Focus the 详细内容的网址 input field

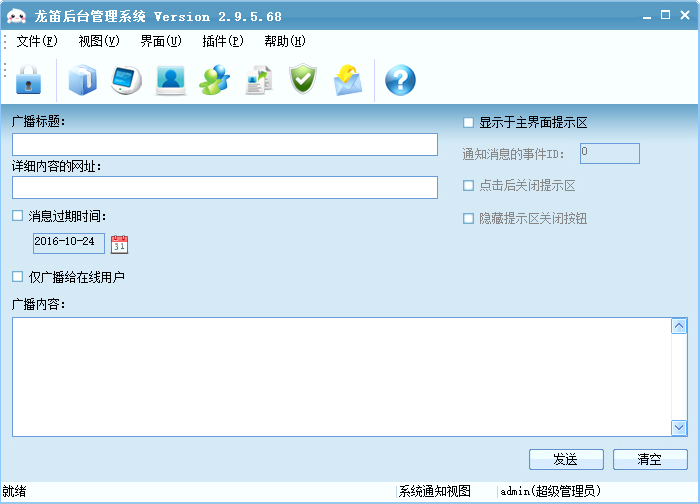pos(225,187)
